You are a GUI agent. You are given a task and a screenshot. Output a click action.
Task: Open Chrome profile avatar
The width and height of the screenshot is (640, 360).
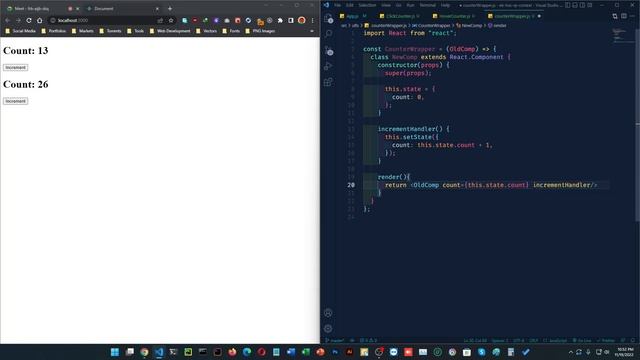[302, 20]
